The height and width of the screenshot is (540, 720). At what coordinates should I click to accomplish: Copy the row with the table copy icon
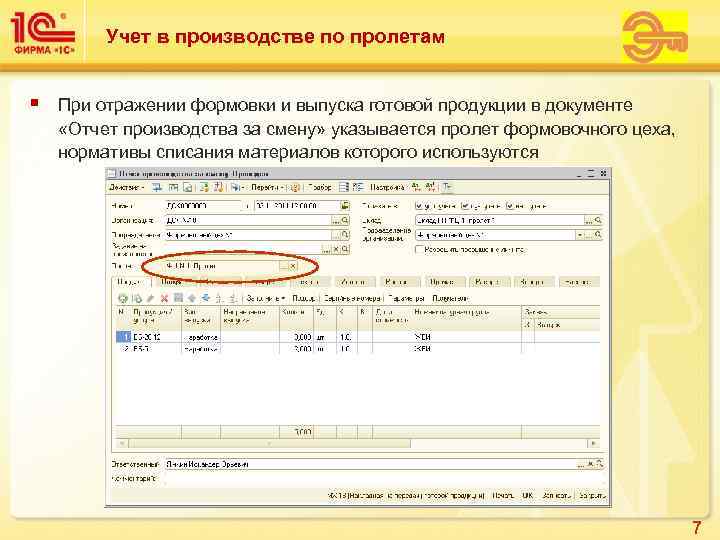pos(137,298)
